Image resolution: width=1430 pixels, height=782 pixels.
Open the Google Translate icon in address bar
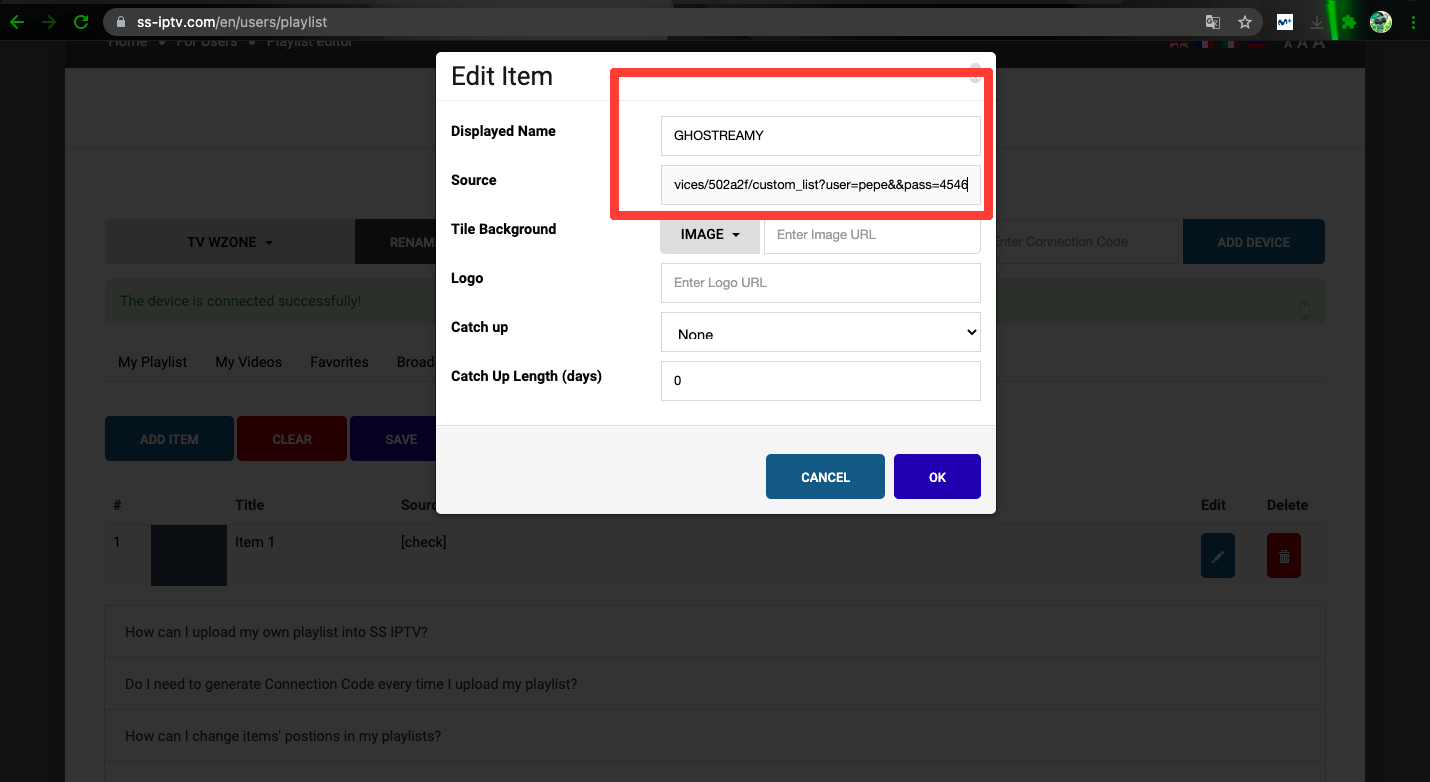(1212, 21)
